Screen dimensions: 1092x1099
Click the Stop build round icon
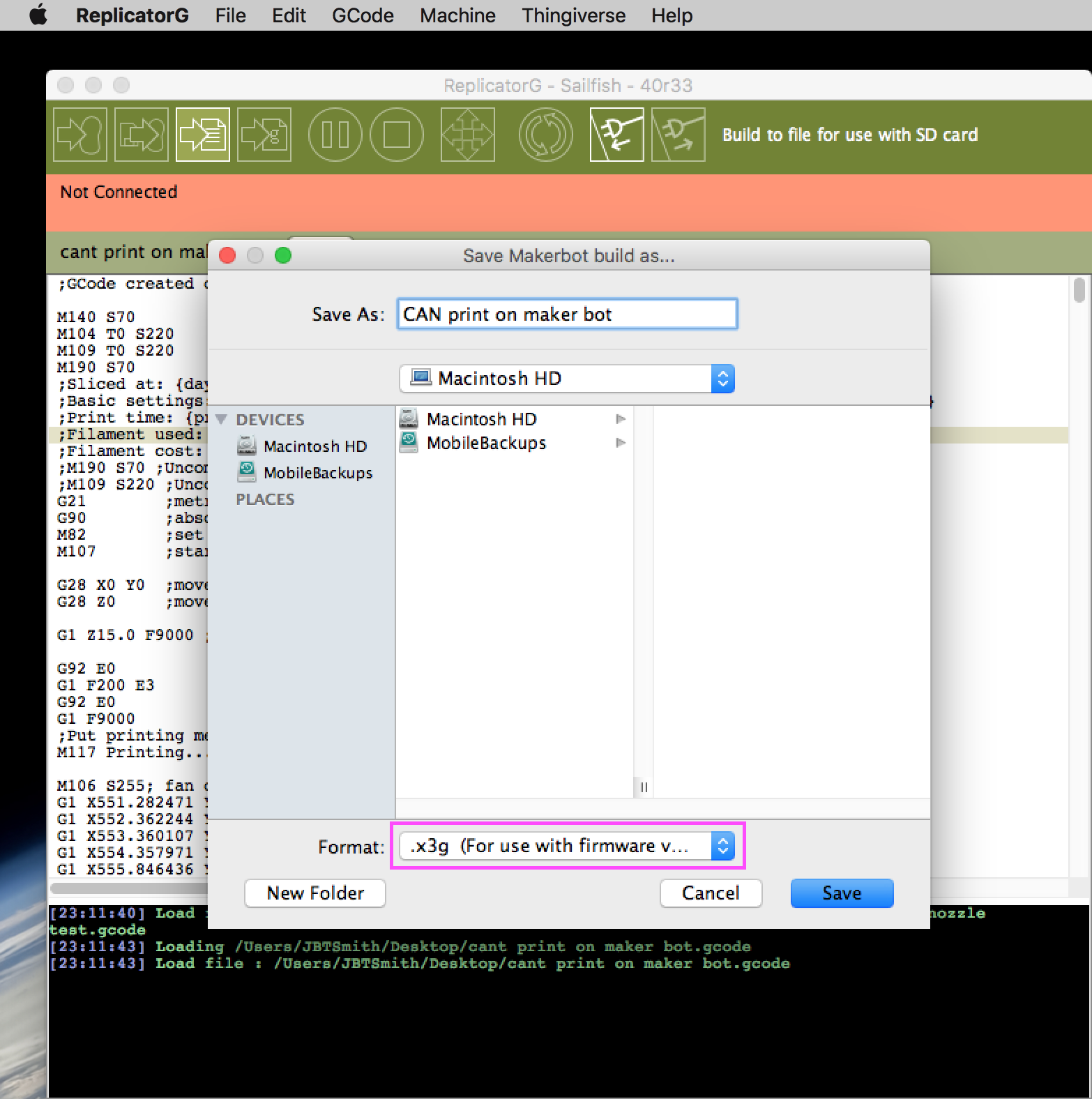pos(397,135)
